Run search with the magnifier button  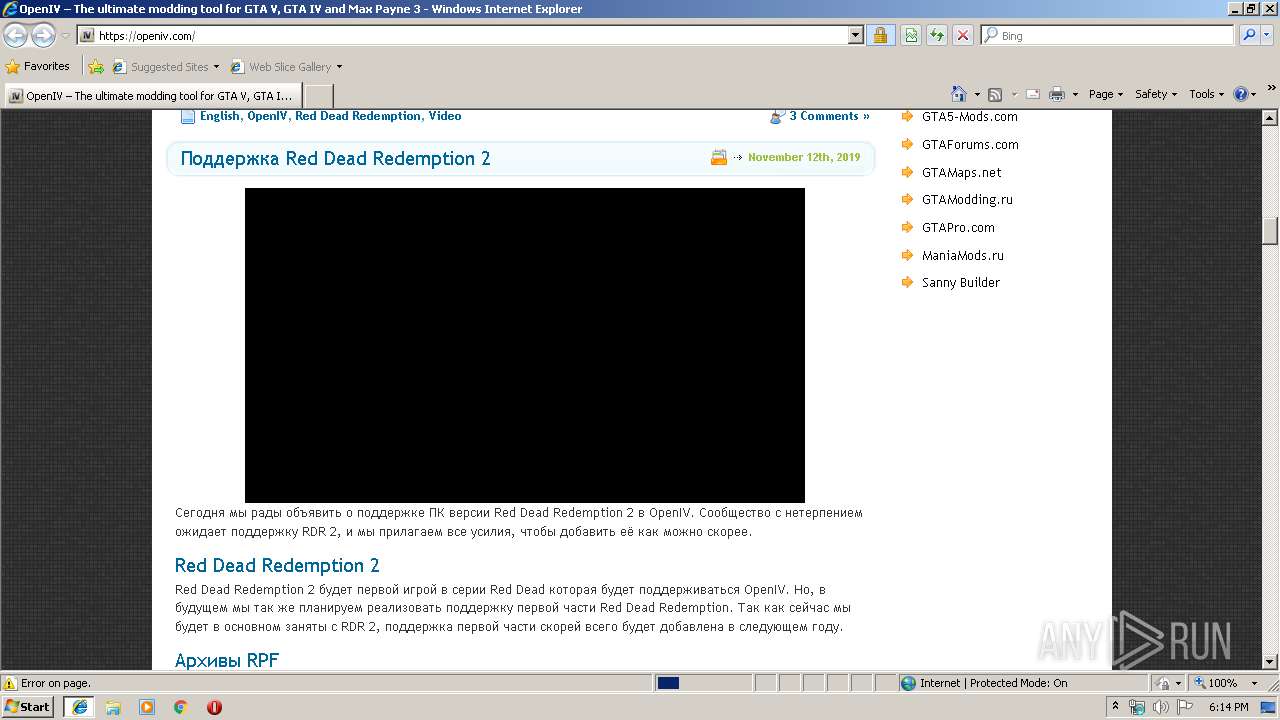[1248, 35]
